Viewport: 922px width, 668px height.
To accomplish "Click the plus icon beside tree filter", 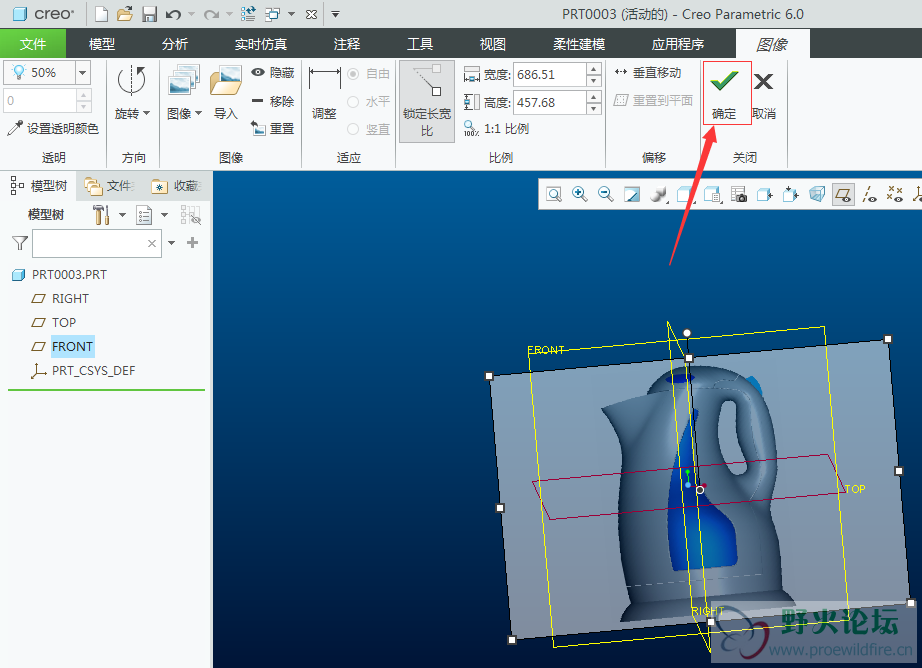I will point(192,242).
